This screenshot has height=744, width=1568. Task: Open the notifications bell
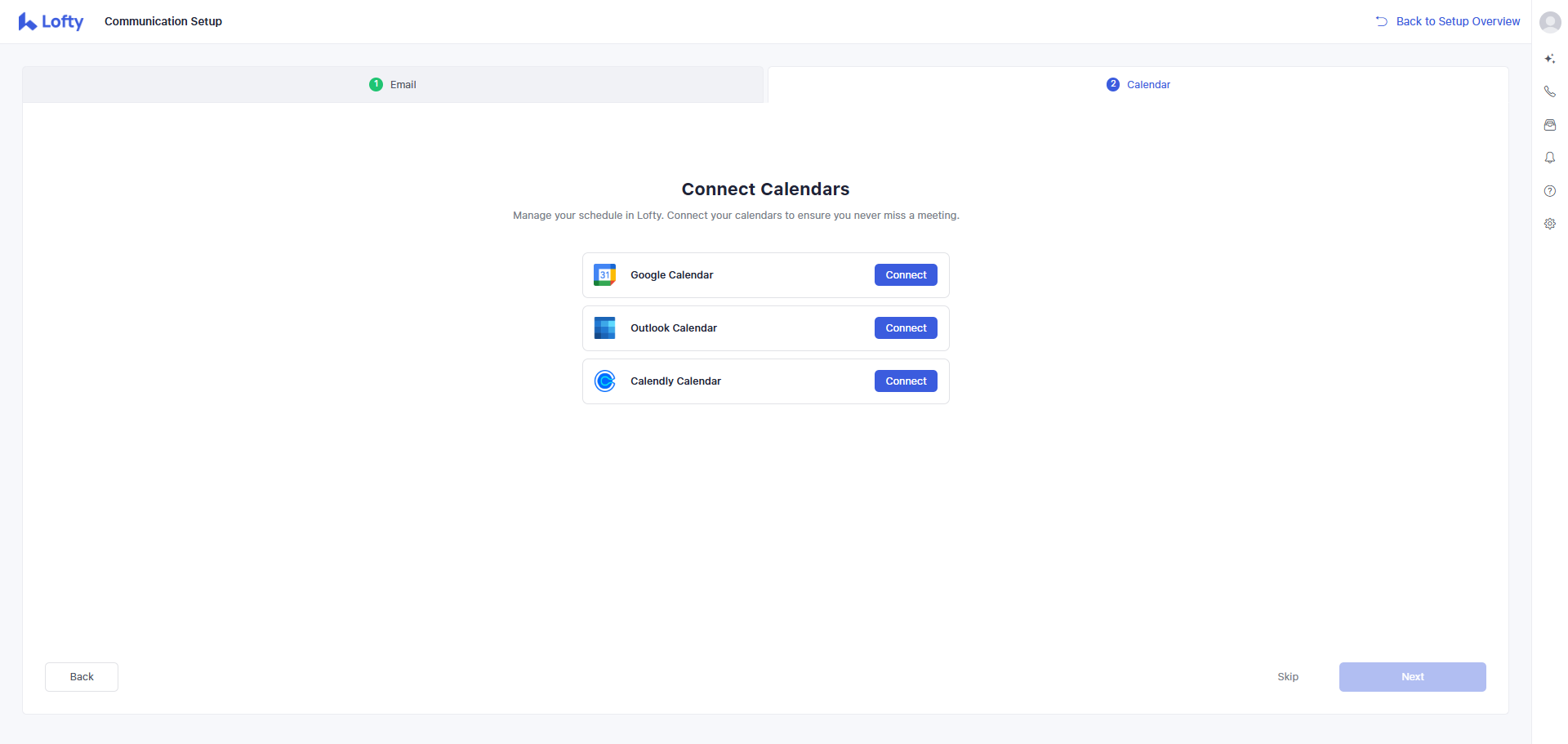coord(1549,158)
